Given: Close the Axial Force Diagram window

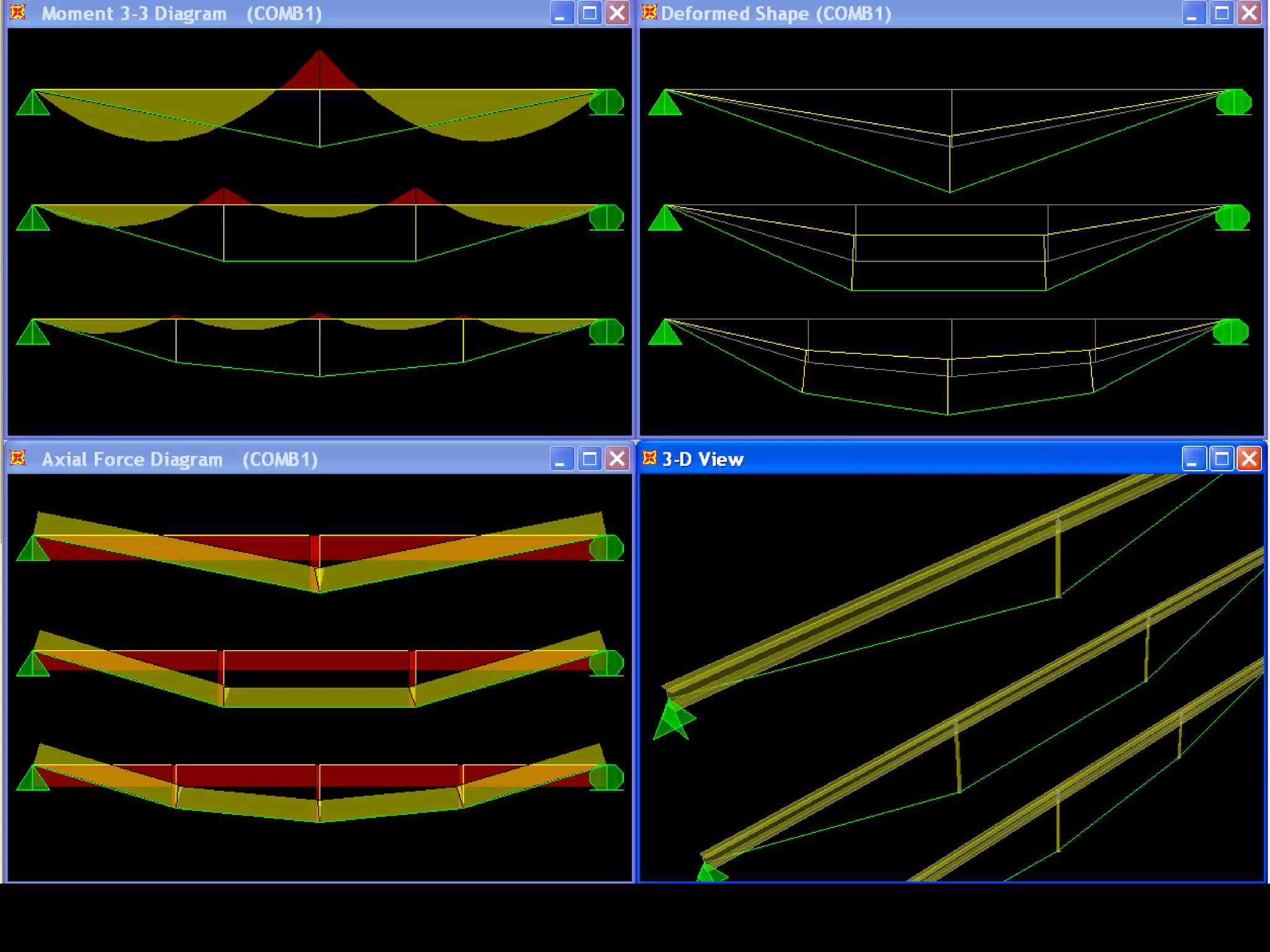Looking at the screenshot, I should point(618,459).
